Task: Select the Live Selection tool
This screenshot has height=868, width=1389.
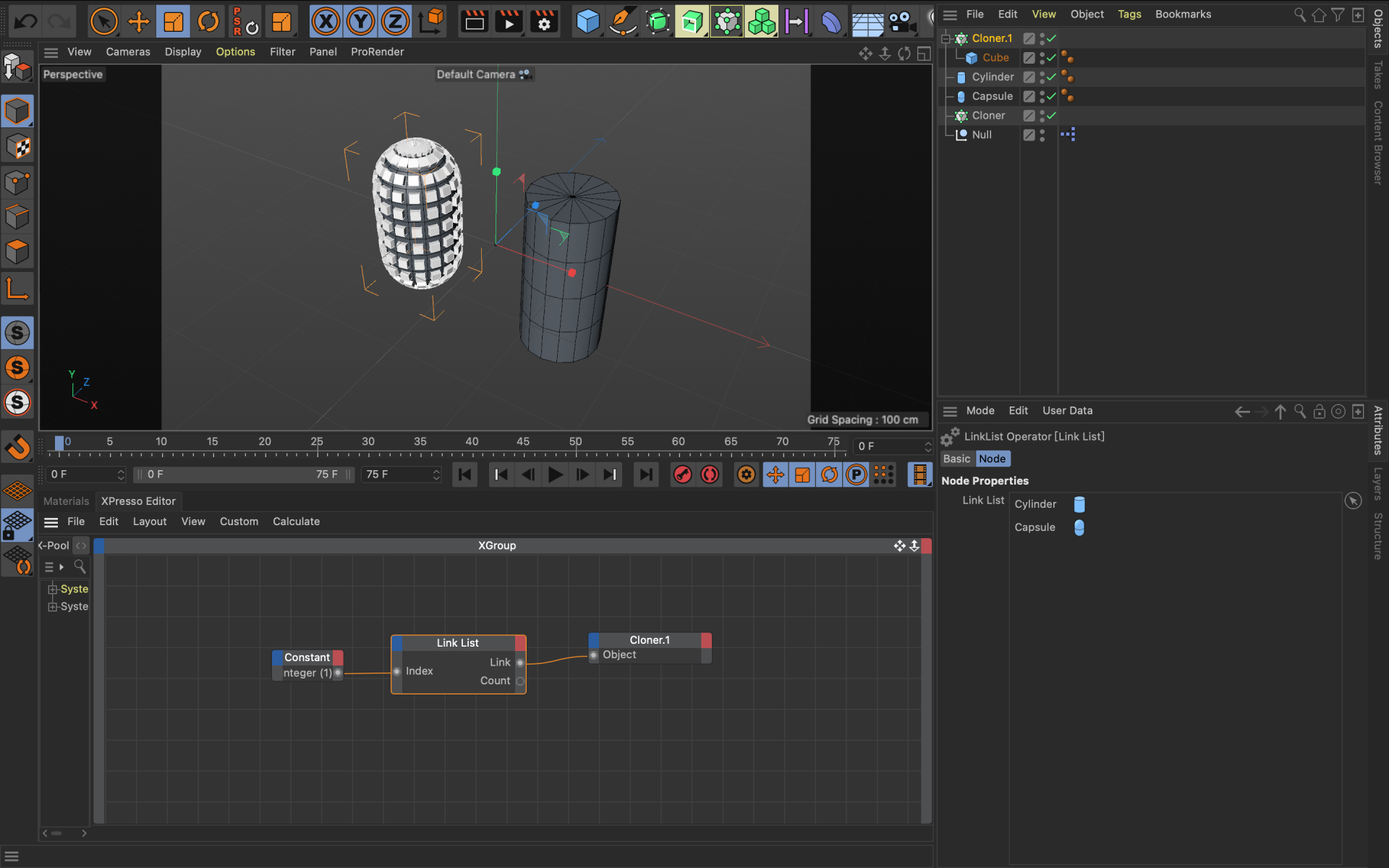Action: tap(103, 22)
